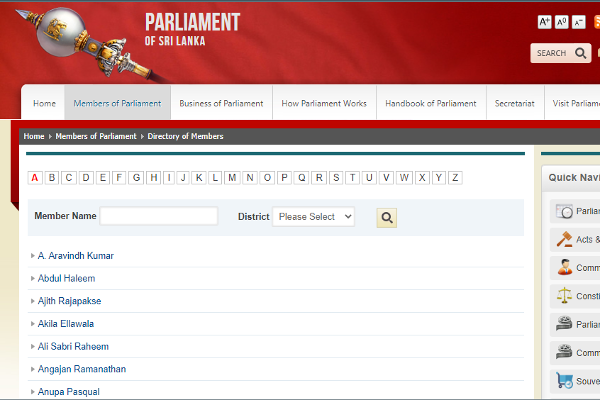Filter members by letter B
The image size is (600, 400).
tap(52, 178)
